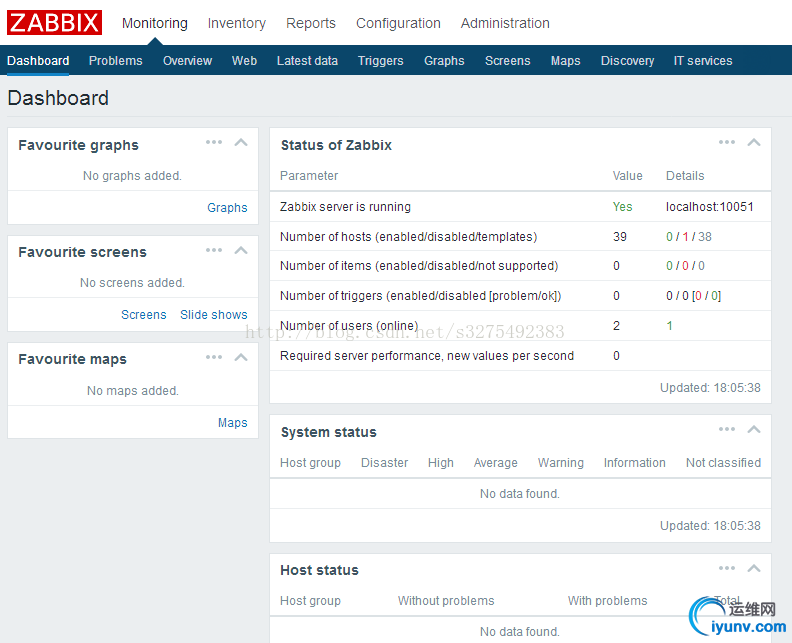Open the IT services submenu tab

pos(703,61)
